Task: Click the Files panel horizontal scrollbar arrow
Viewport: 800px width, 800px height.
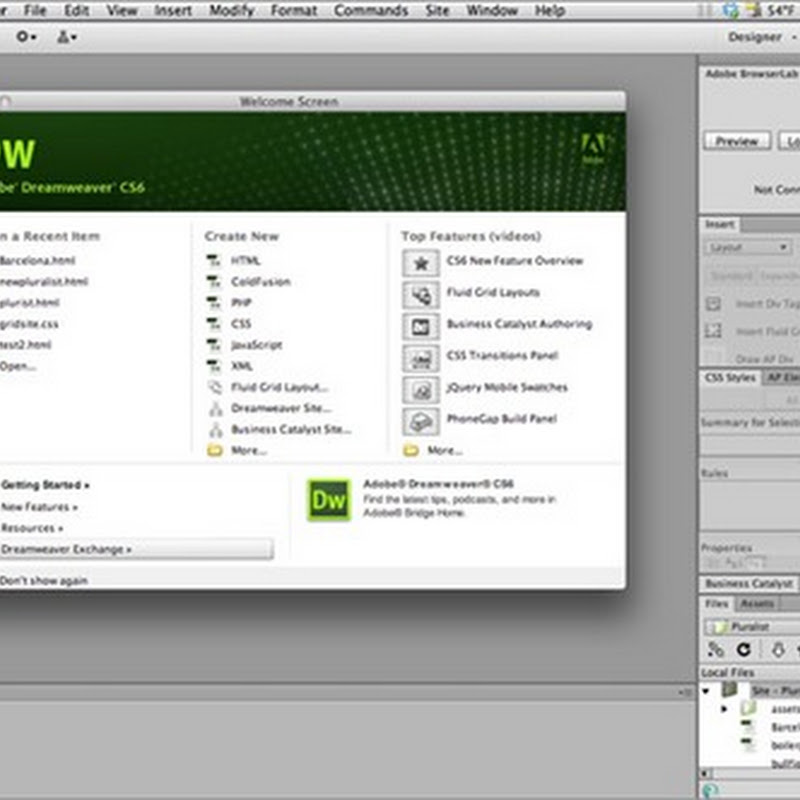Action: (706, 773)
